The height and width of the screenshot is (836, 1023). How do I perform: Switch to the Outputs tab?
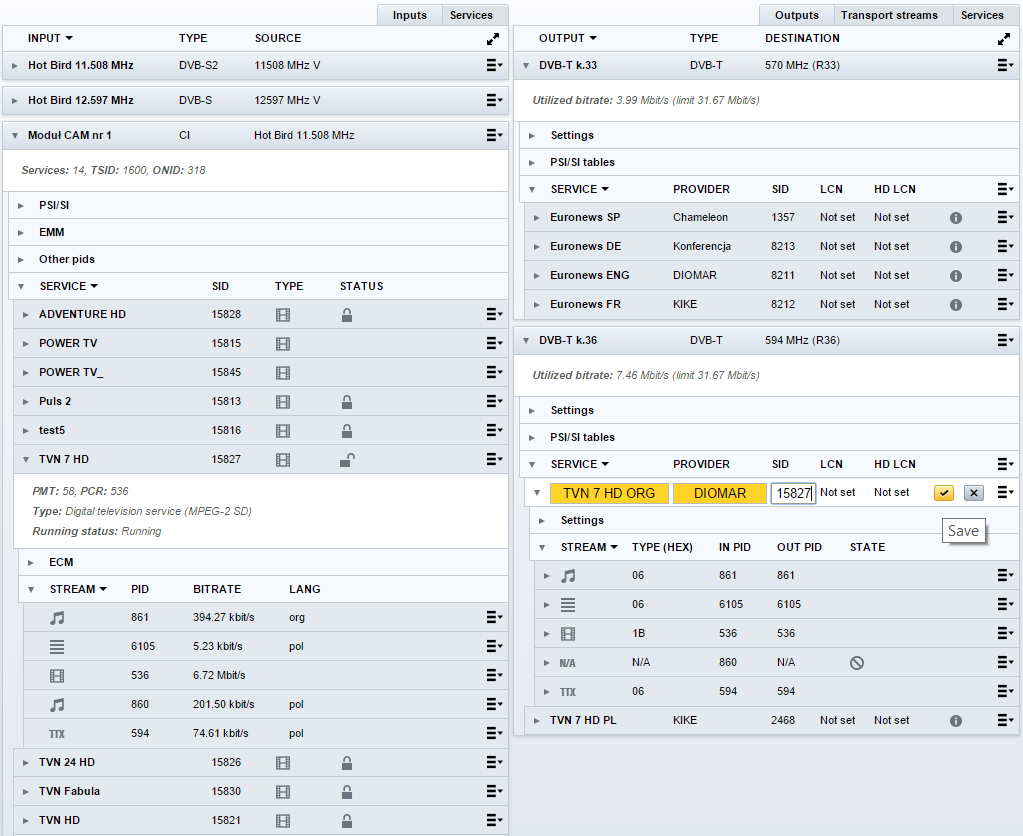pyautogui.click(x=797, y=15)
